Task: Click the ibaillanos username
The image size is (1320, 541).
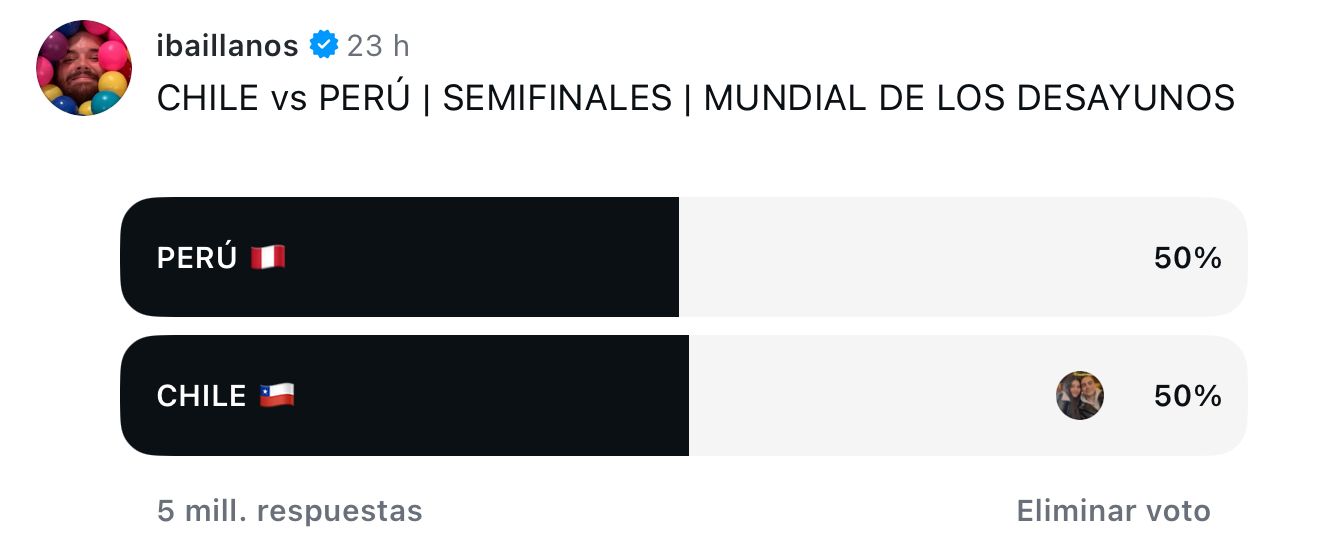Action: (x=228, y=45)
